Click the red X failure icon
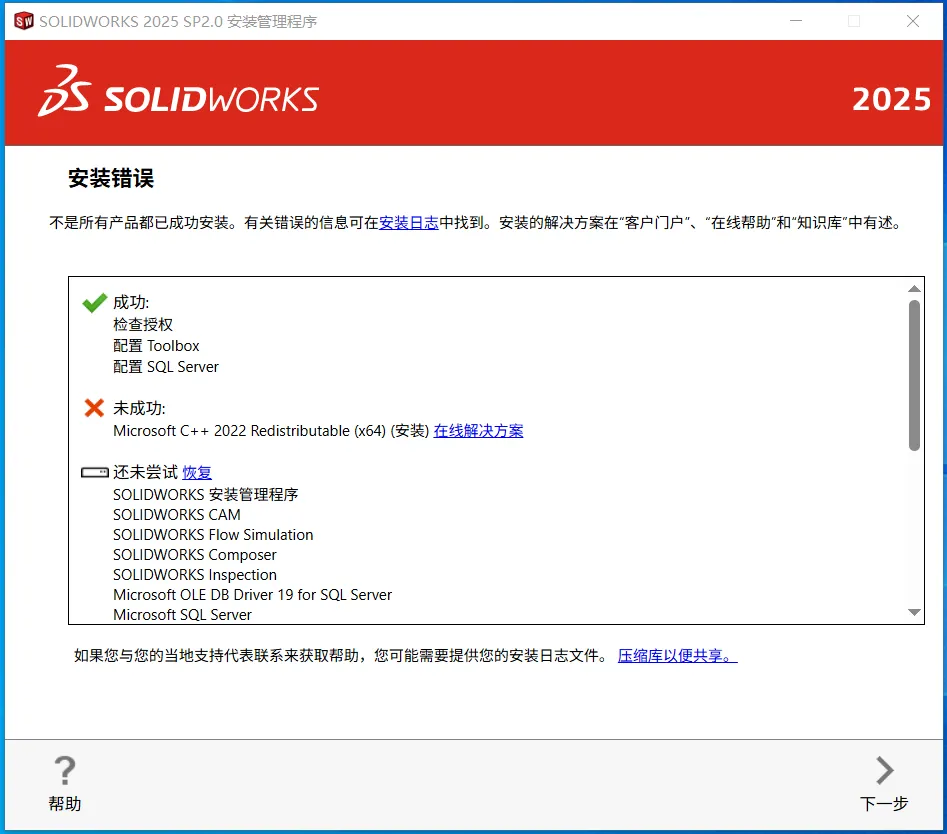 pos(94,408)
